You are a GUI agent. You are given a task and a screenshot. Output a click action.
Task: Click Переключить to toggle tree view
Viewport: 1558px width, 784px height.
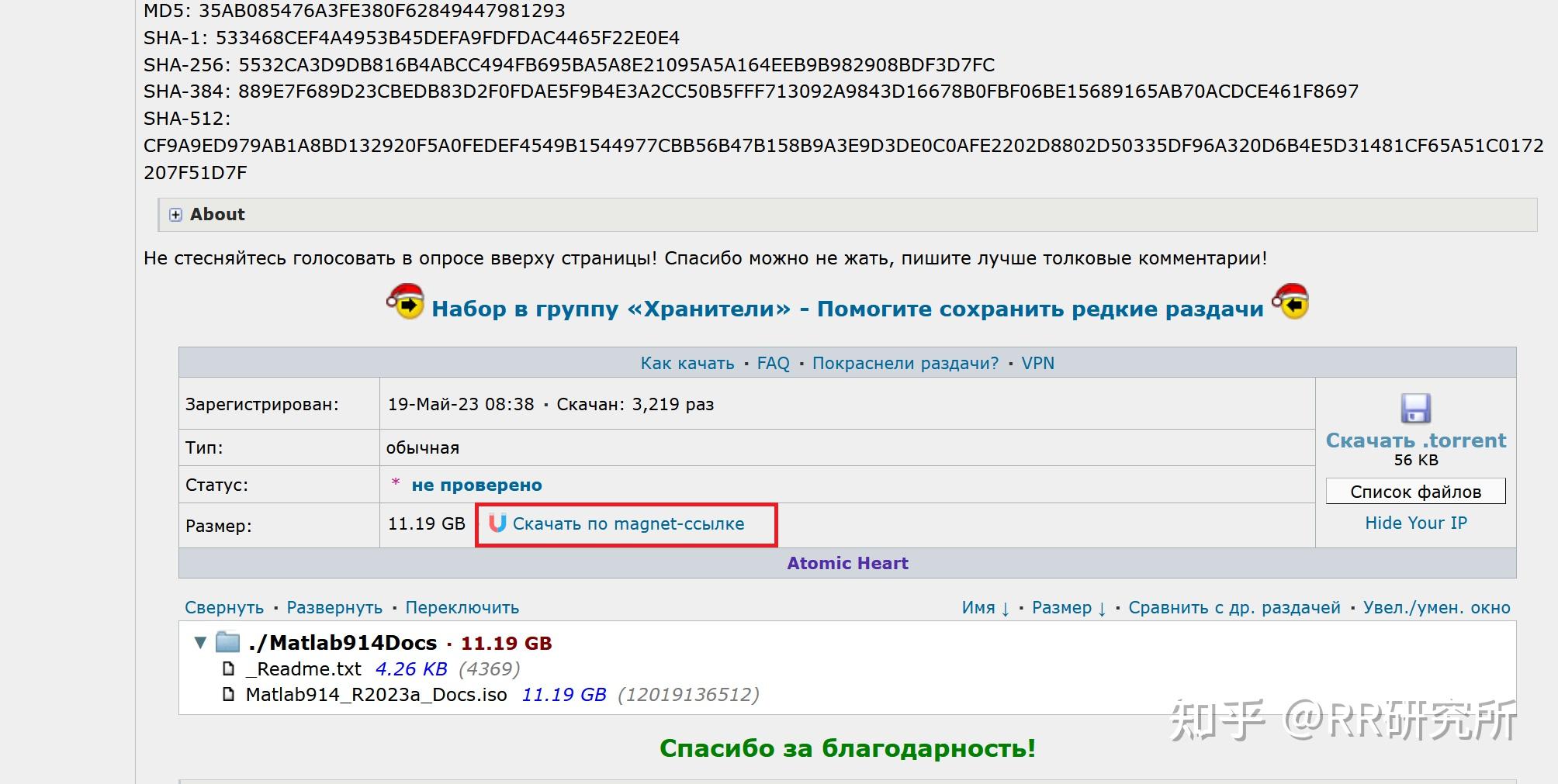click(x=462, y=608)
